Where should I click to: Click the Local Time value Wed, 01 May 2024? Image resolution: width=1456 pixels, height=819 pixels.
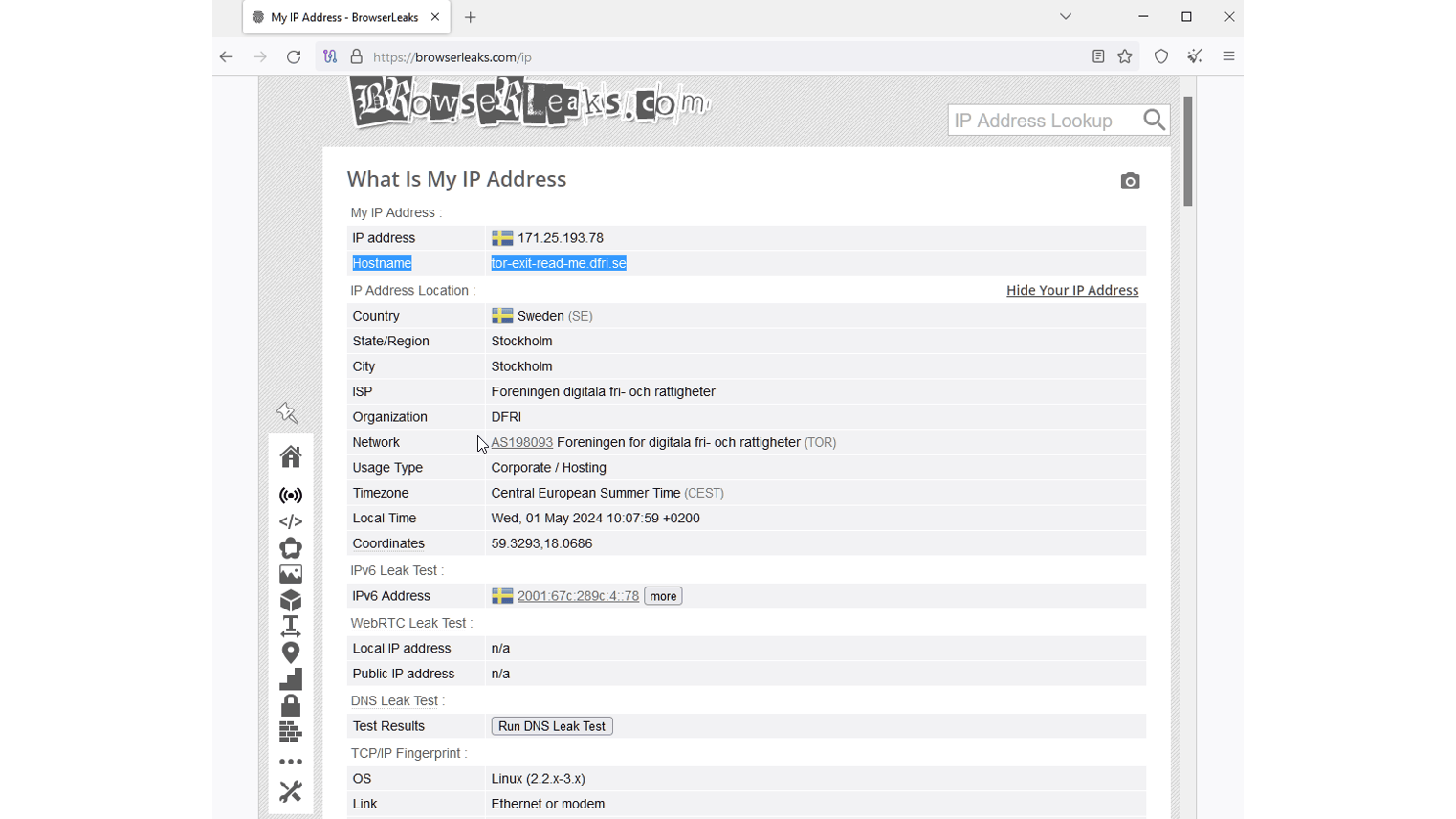[x=596, y=519]
